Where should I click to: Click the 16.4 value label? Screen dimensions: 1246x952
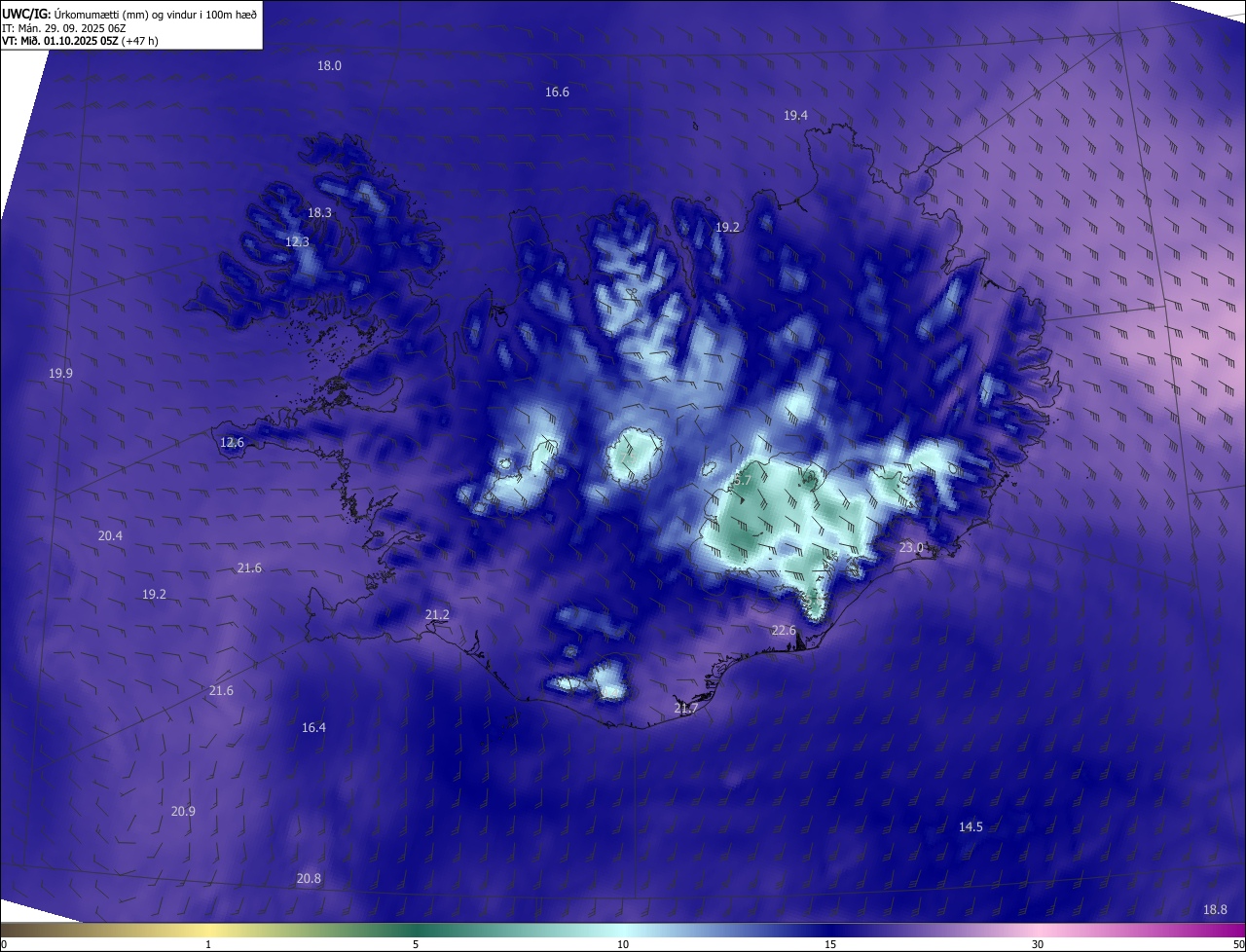313,728
